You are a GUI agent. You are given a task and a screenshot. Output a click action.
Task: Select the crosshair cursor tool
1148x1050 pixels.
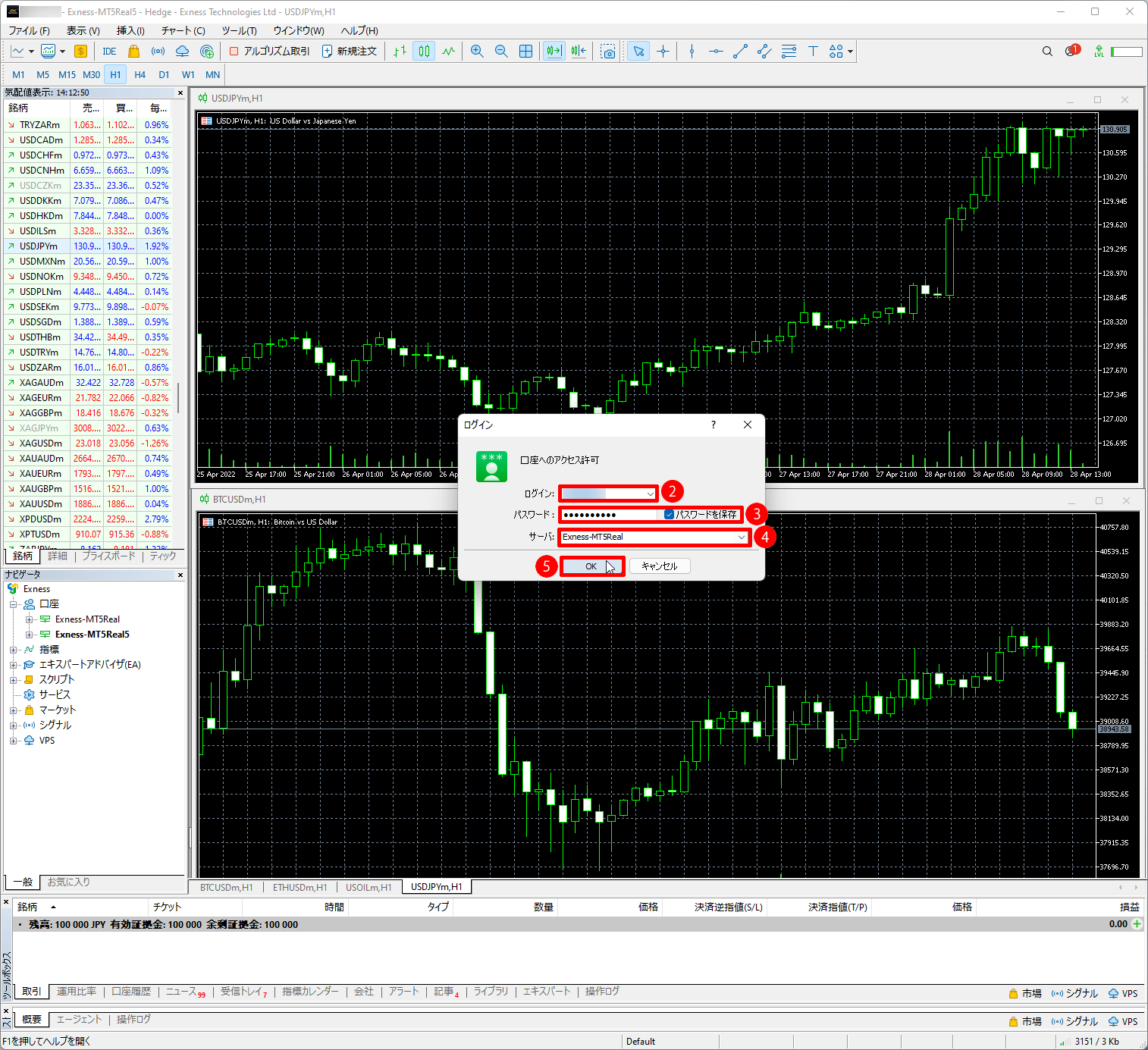663,51
